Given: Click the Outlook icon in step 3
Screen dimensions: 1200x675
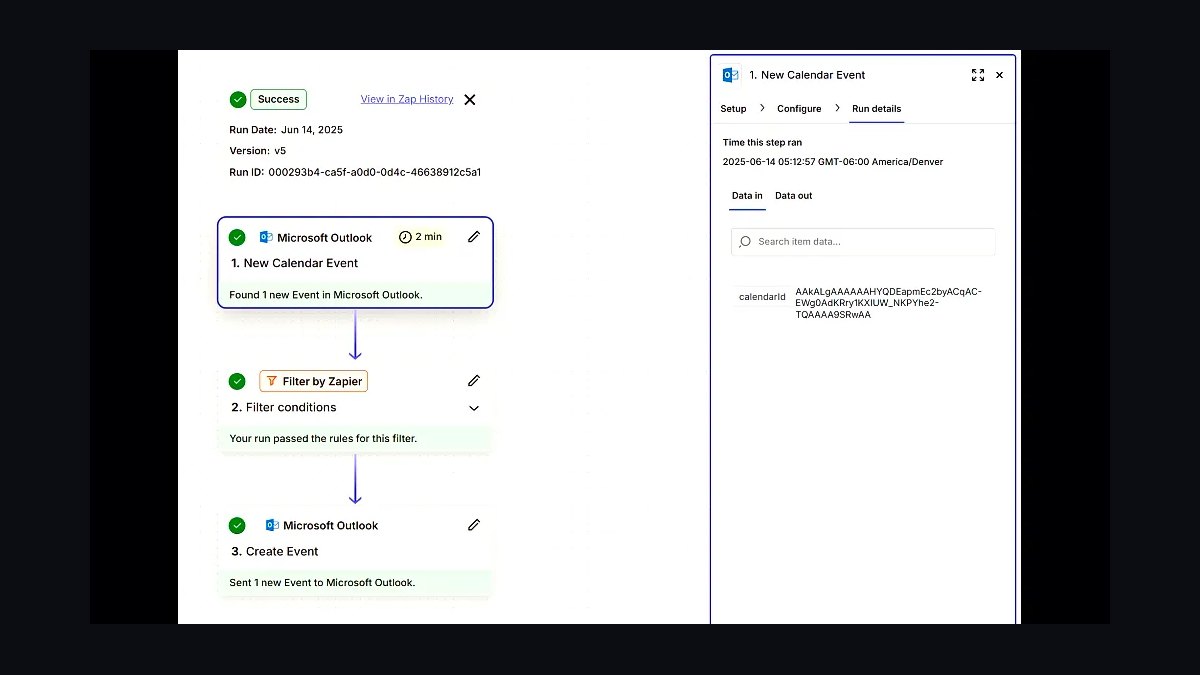Looking at the screenshot, I should click(x=272, y=525).
